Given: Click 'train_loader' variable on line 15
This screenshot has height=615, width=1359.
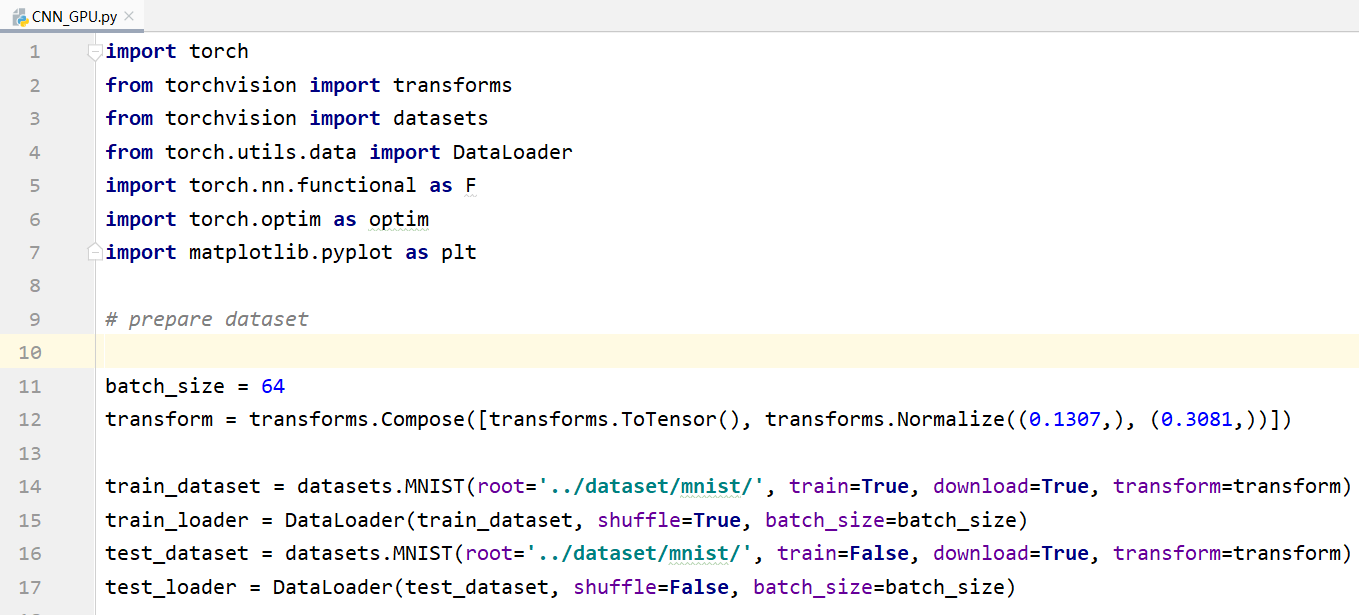Looking at the screenshot, I should pyautogui.click(x=177, y=520).
